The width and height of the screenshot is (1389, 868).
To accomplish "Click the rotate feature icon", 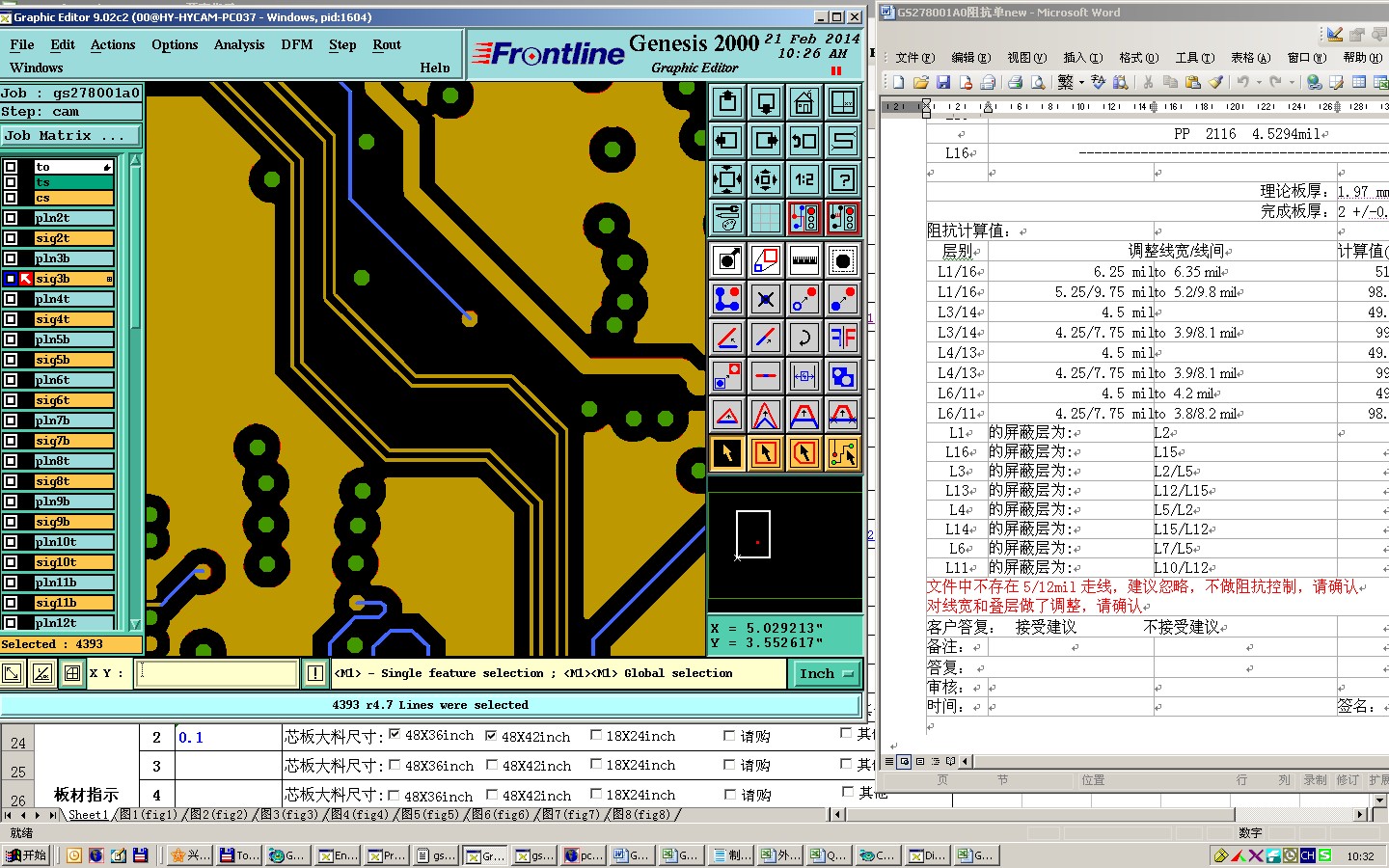I will tap(803, 338).
